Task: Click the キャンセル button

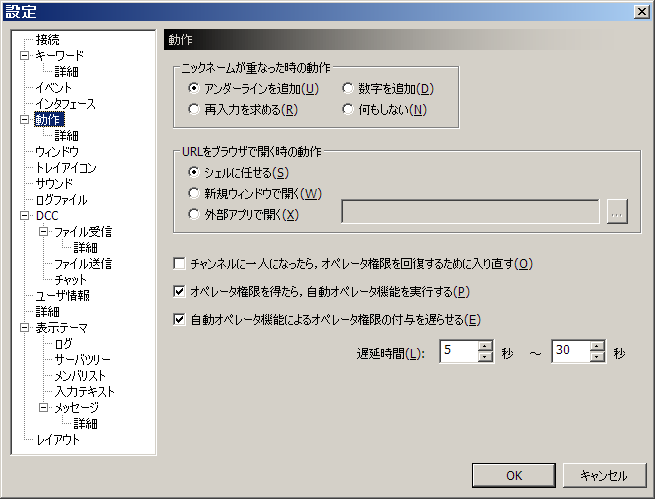Action: coord(604,475)
